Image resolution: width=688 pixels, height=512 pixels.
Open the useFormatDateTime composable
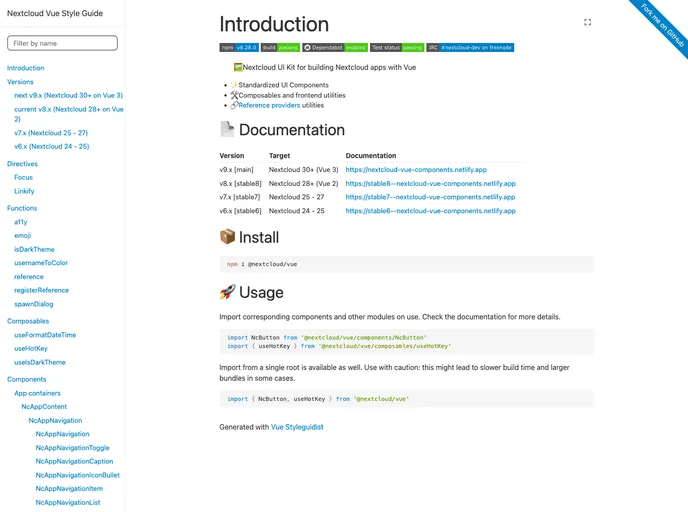click(45, 335)
